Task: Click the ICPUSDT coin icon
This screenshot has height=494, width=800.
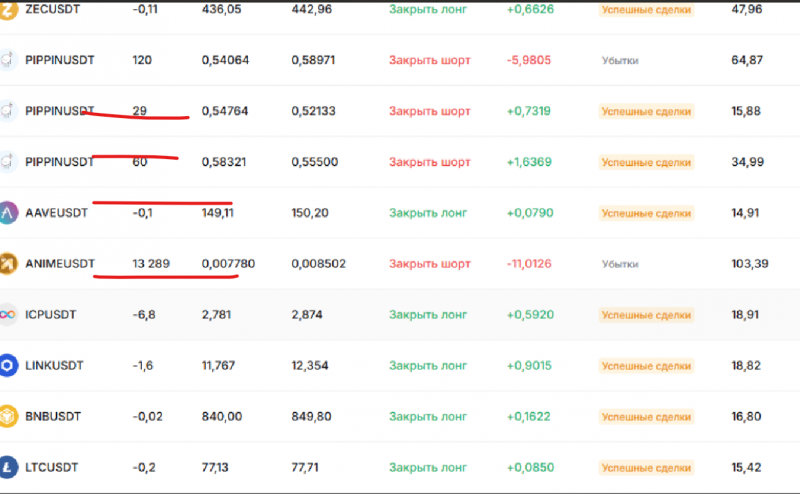Action: coord(9,314)
